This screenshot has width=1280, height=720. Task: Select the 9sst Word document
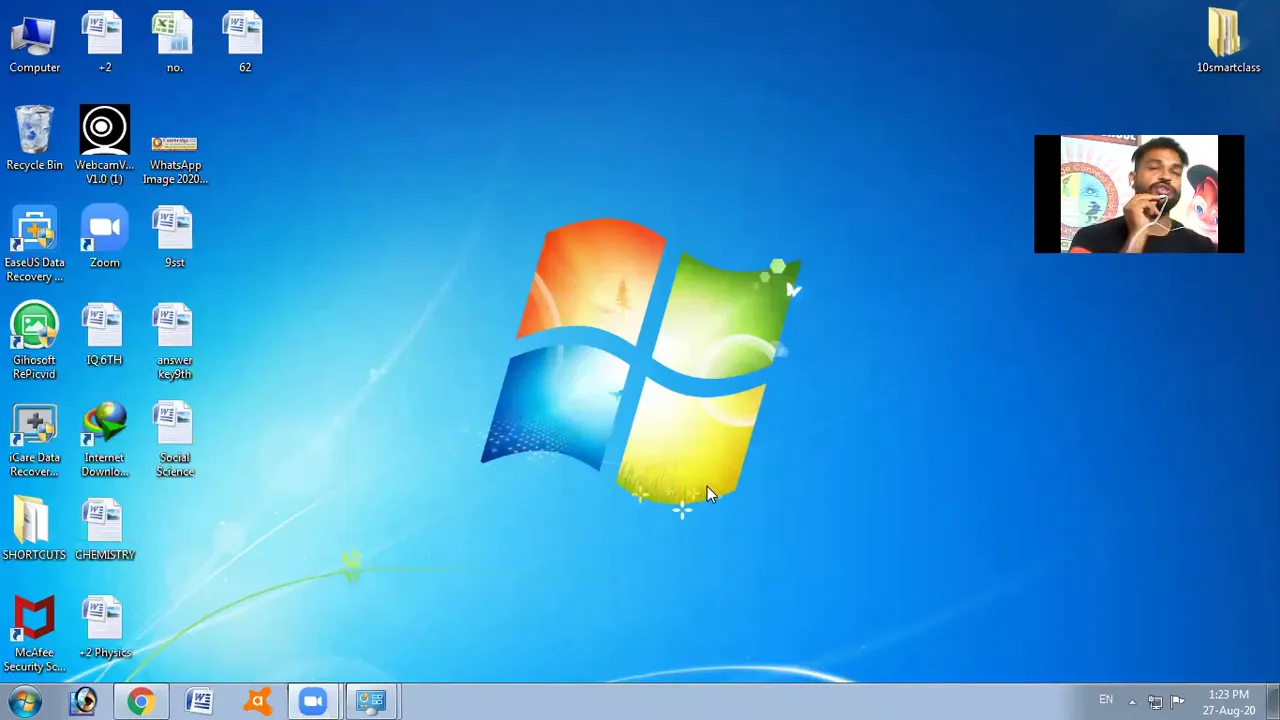point(174,237)
